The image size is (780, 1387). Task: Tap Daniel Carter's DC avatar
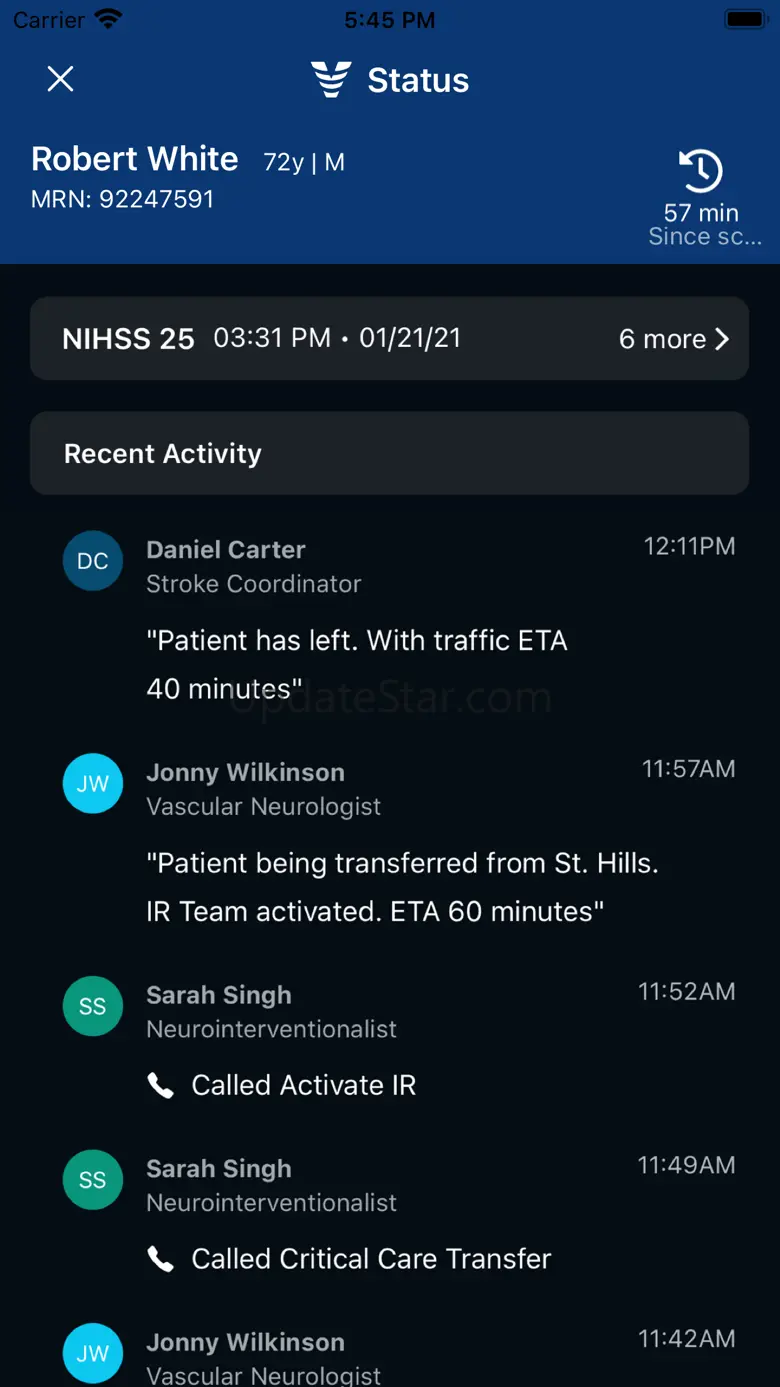[92, 561]
